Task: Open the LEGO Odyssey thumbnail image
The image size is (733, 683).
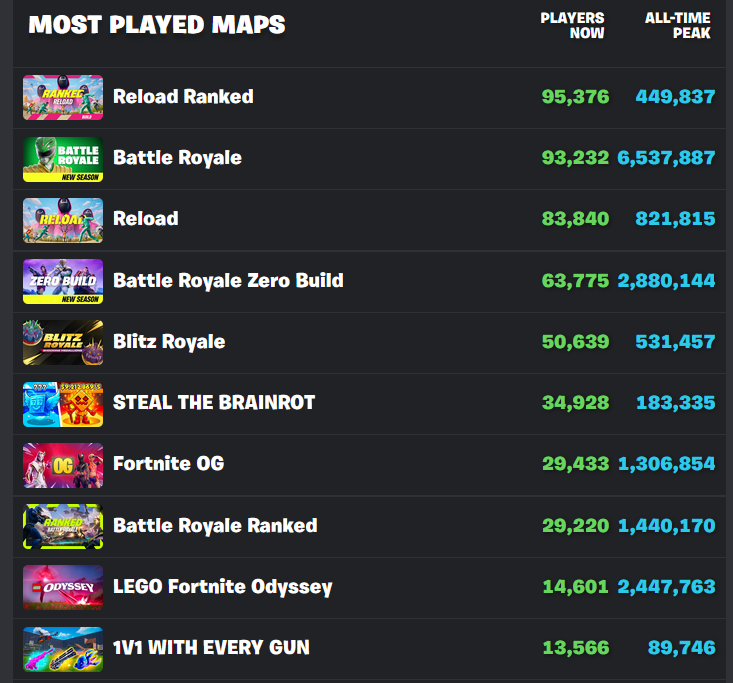Action: (63, 588)
